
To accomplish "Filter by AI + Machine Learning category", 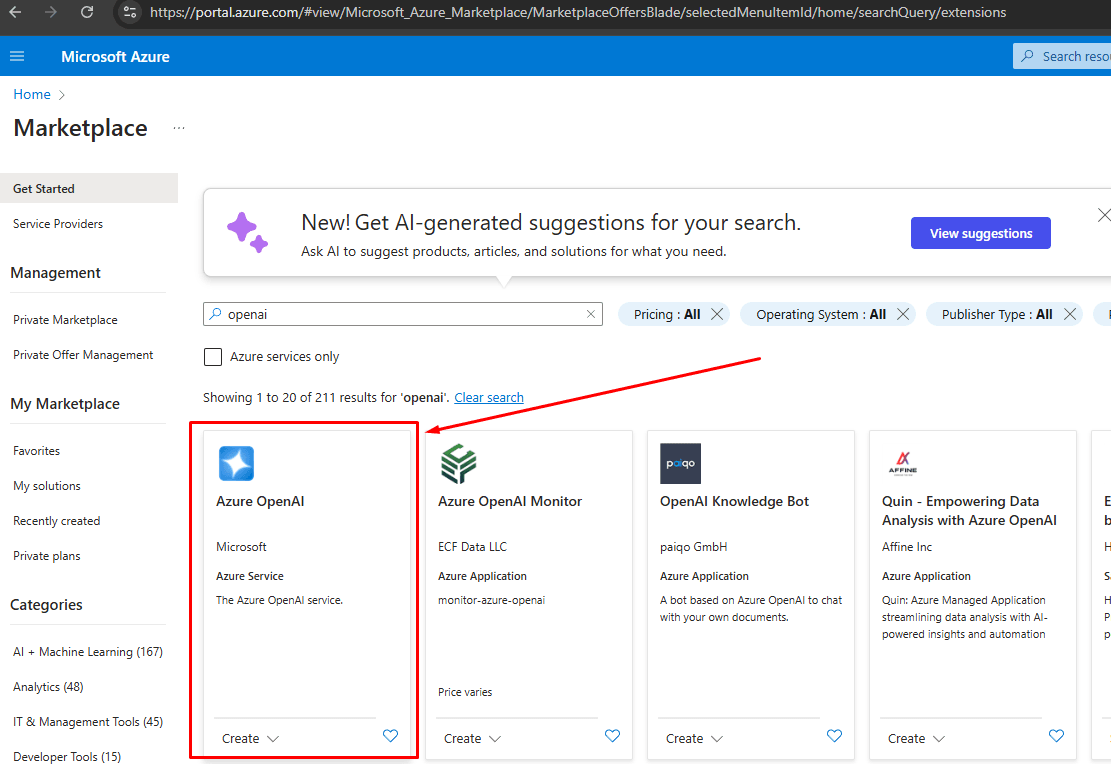I will [x=88, y=652].
